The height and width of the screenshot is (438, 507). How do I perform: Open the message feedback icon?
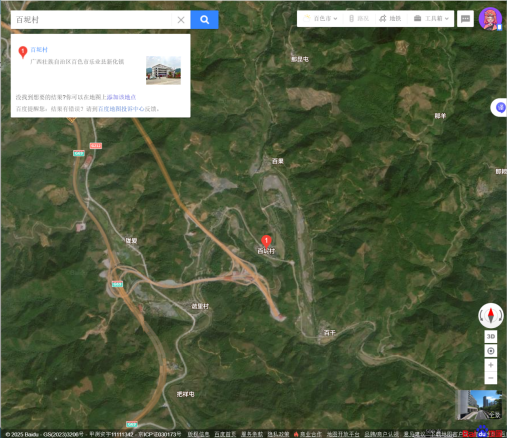pyautogui.click(x=465, y=19)
